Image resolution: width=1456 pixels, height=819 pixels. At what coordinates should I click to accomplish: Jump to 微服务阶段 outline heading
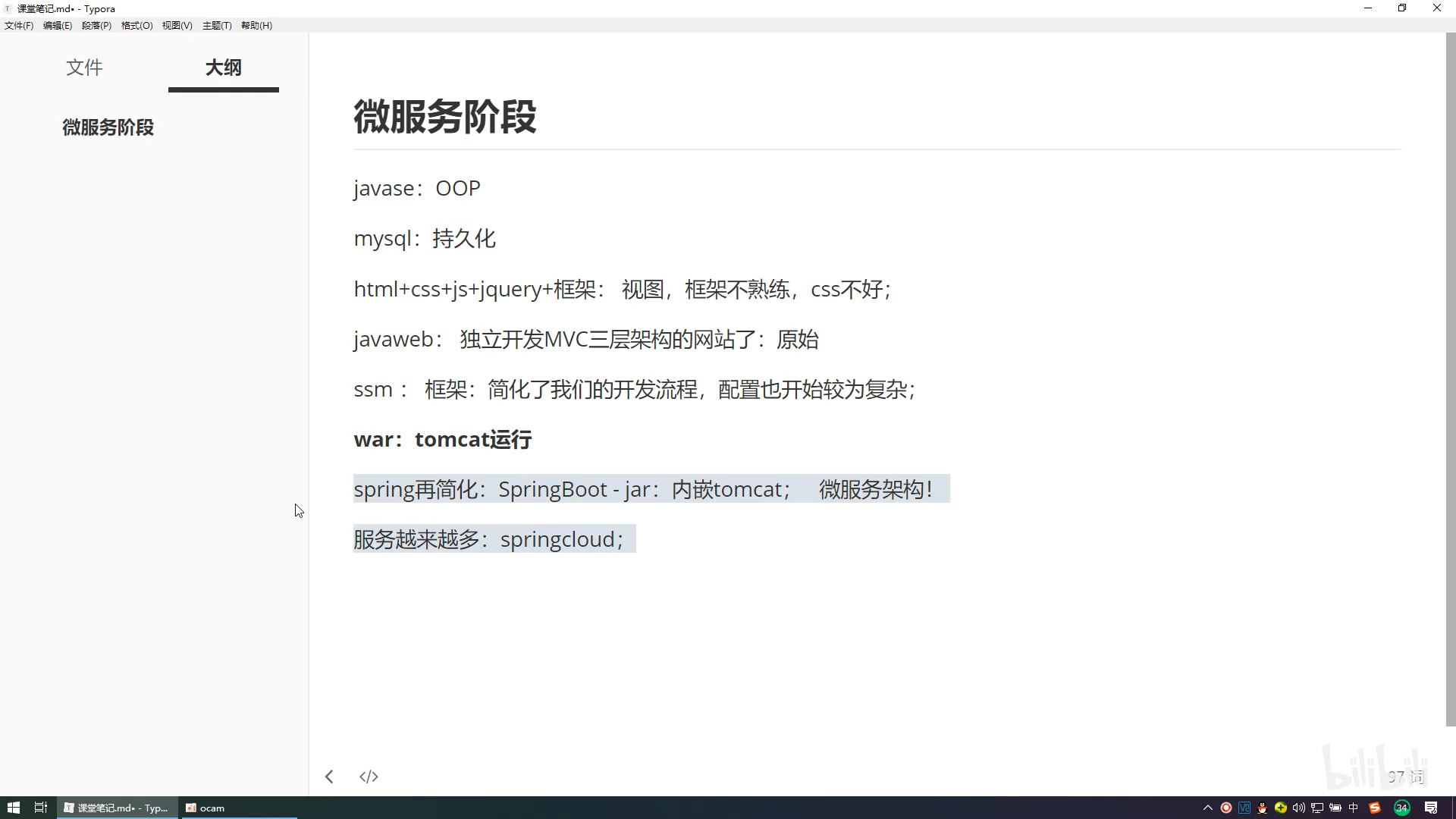(x=108, y=127)
